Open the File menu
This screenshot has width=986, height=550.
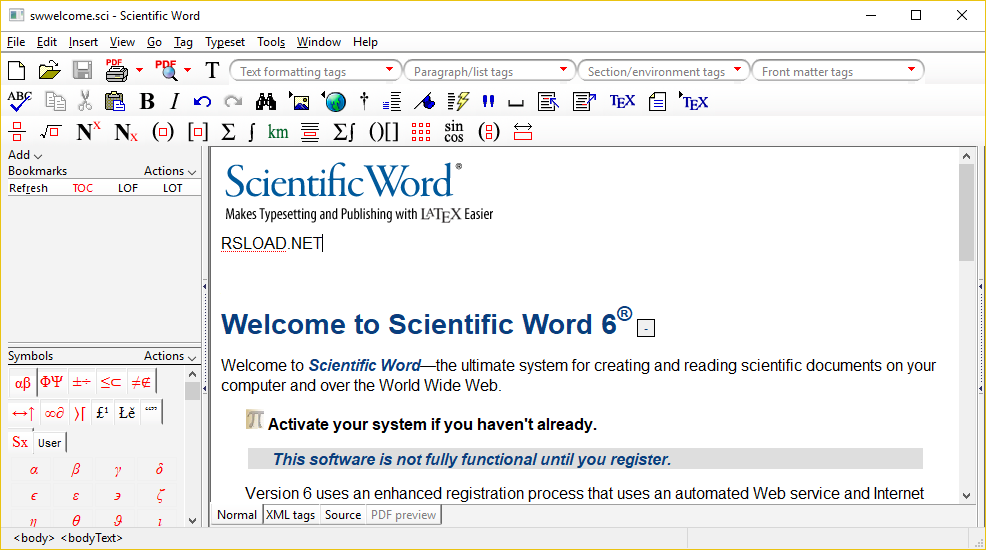[x=16, y=42]
